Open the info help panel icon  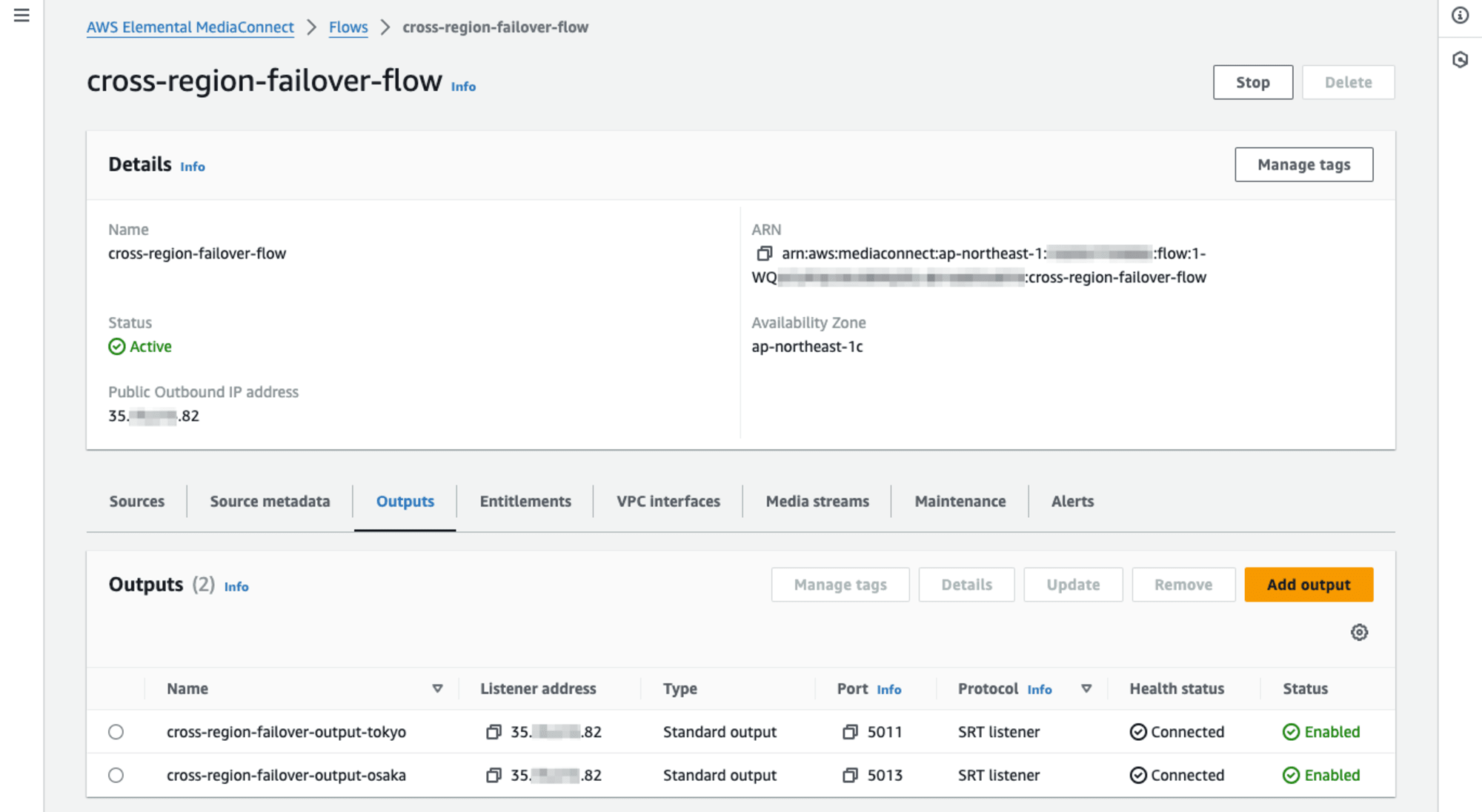point(1460,15)
